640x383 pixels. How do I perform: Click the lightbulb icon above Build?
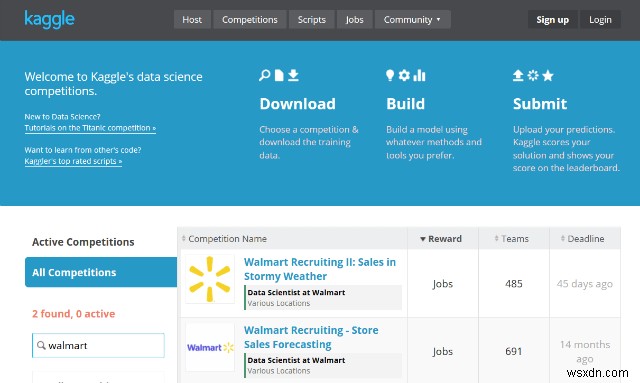[x=390, y=76]
